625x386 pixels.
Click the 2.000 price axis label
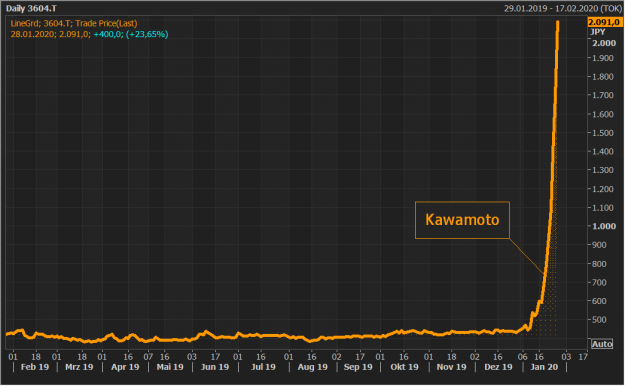tap(604, 43)
